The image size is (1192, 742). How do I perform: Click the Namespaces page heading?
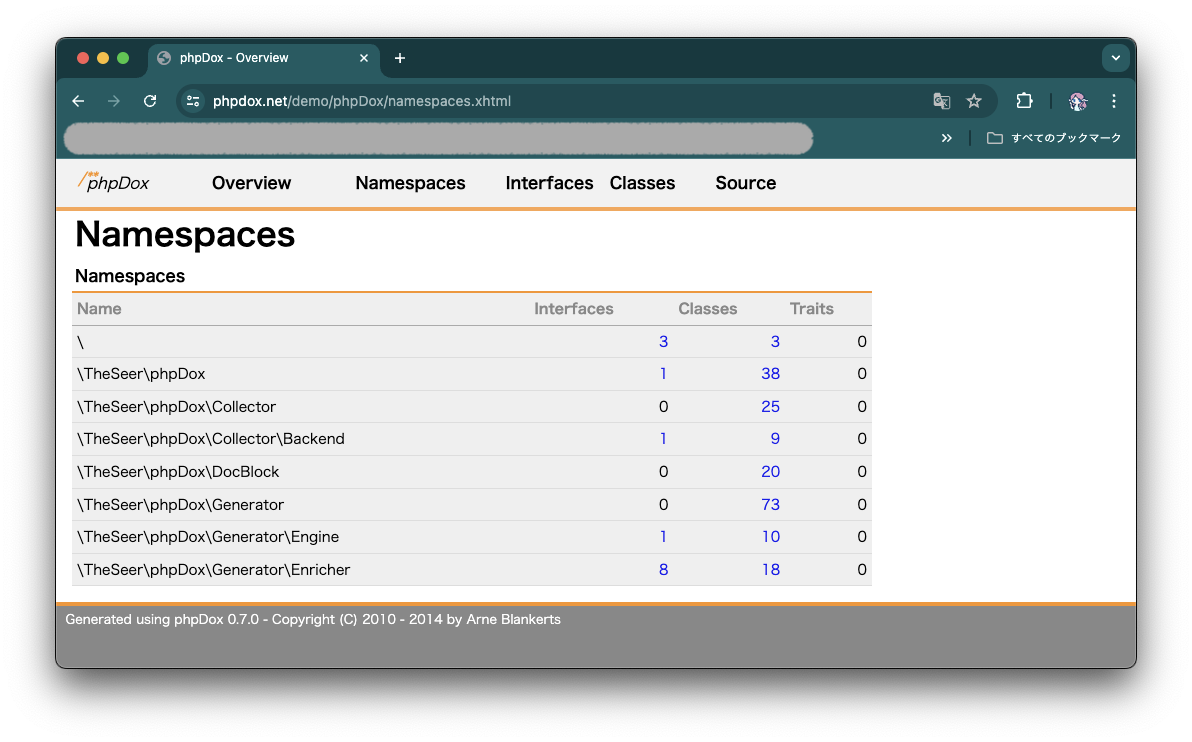185,234
